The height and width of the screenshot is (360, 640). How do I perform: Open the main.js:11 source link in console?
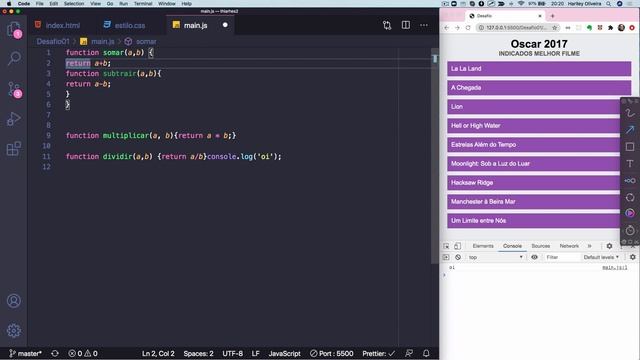pyautogui.click(x=614, y=267)
